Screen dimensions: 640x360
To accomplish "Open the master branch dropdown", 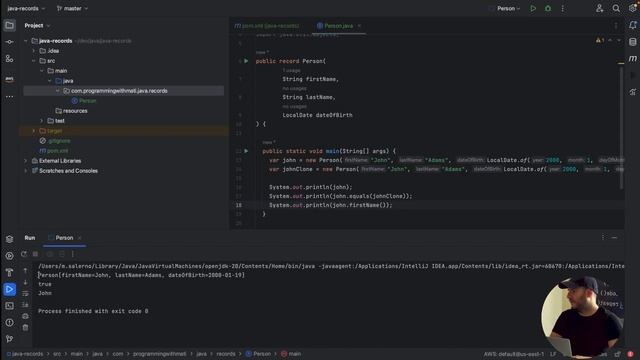I will pos(72,8).
